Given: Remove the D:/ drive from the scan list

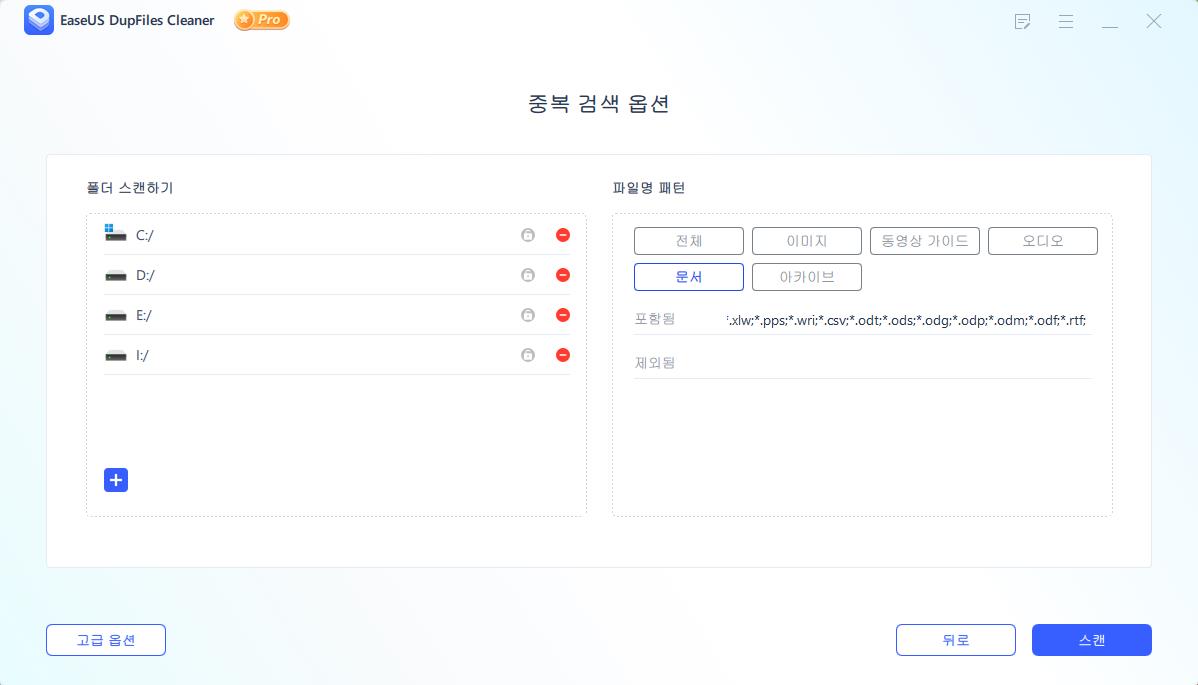Looking at the screenshot, I should [563, 275].
